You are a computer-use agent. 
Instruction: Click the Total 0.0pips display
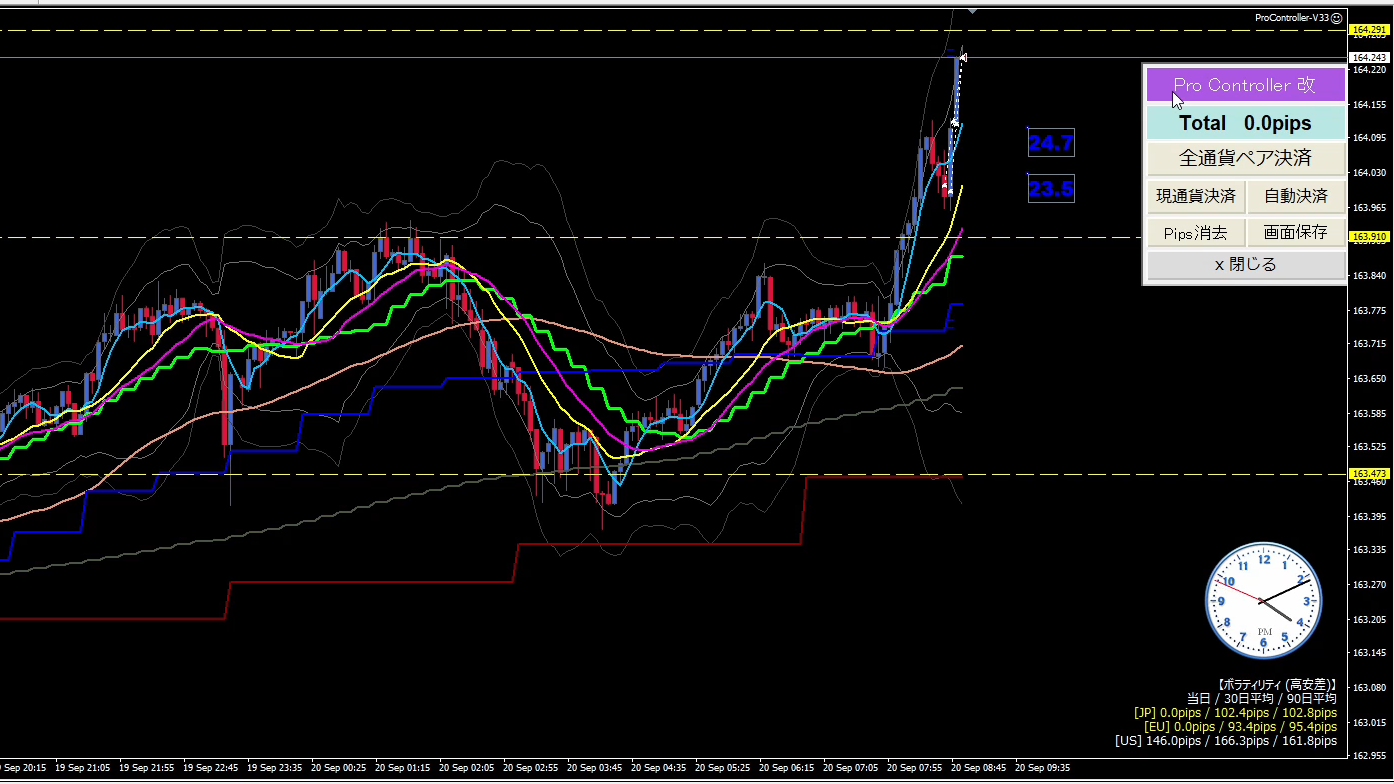[x=1245, y=123]
